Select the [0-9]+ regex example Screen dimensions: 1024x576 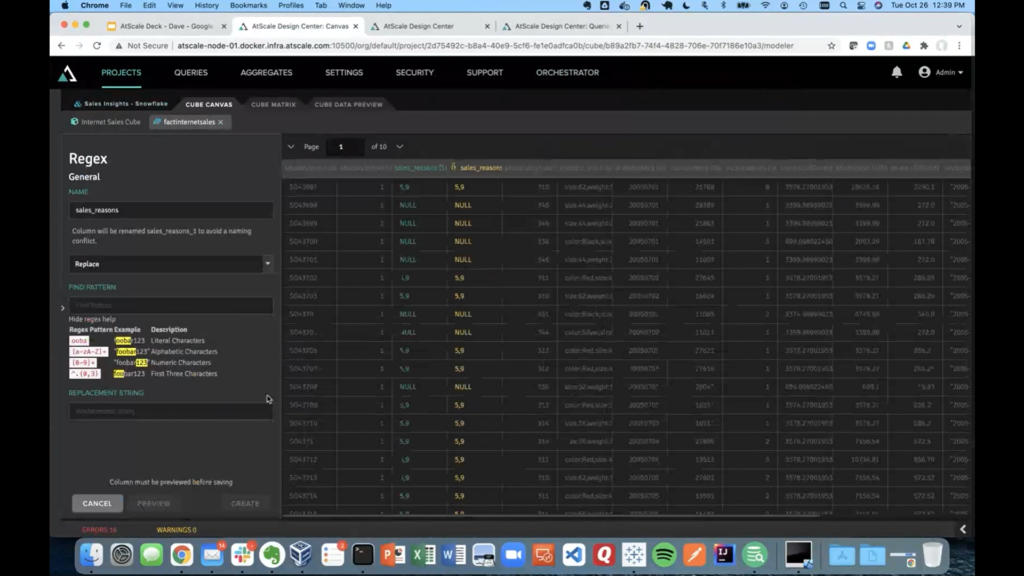tap(83, 362)
